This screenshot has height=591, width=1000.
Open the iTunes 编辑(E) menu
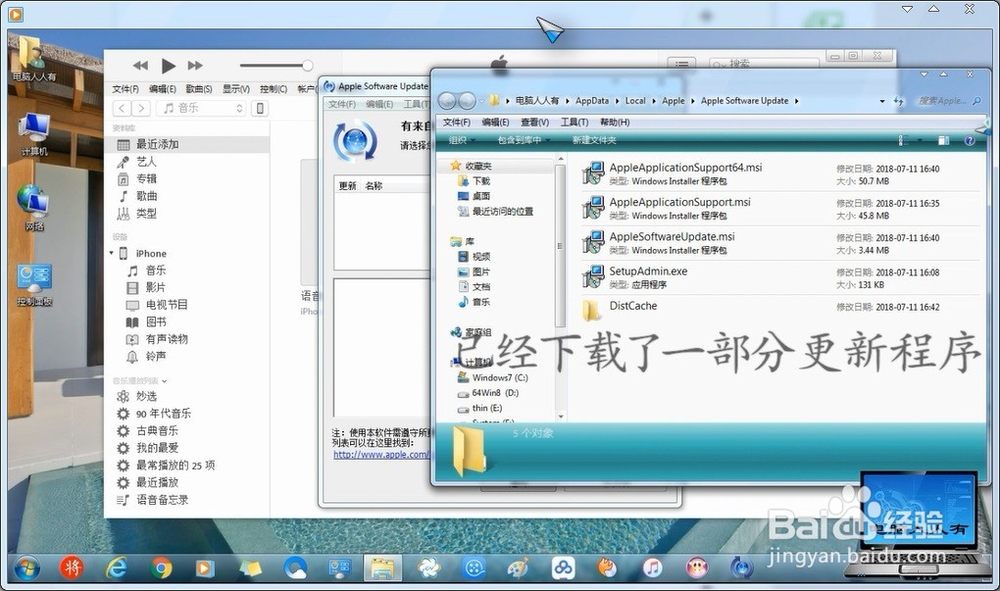(x=163, y=89)
